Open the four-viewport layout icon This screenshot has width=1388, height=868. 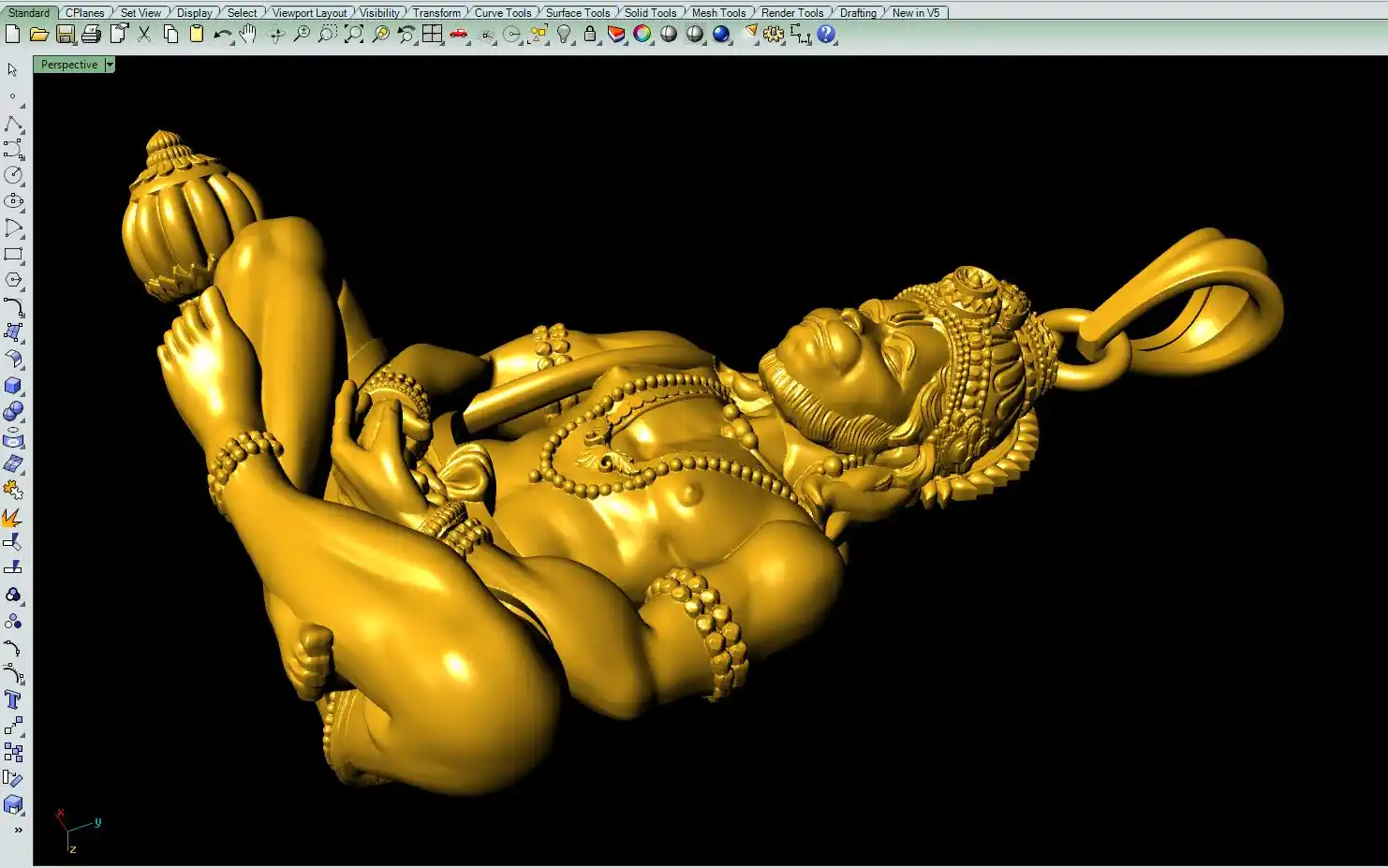coord(432,35)
